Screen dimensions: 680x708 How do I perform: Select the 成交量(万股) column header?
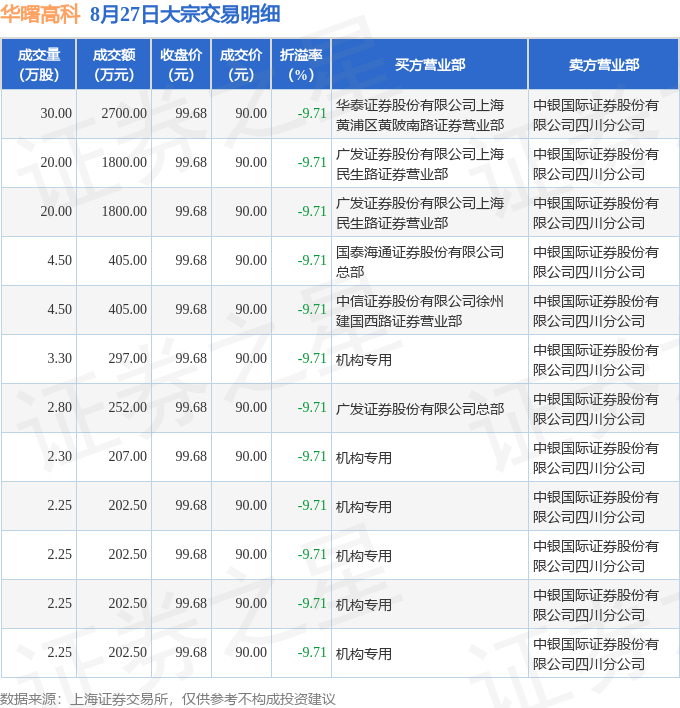39,65
